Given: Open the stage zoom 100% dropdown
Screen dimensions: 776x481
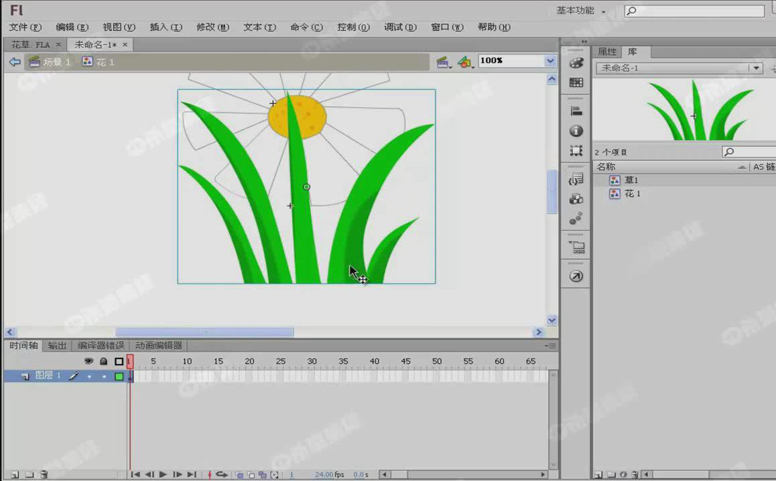Looking at the screenshot, I should tap(549, 61).
